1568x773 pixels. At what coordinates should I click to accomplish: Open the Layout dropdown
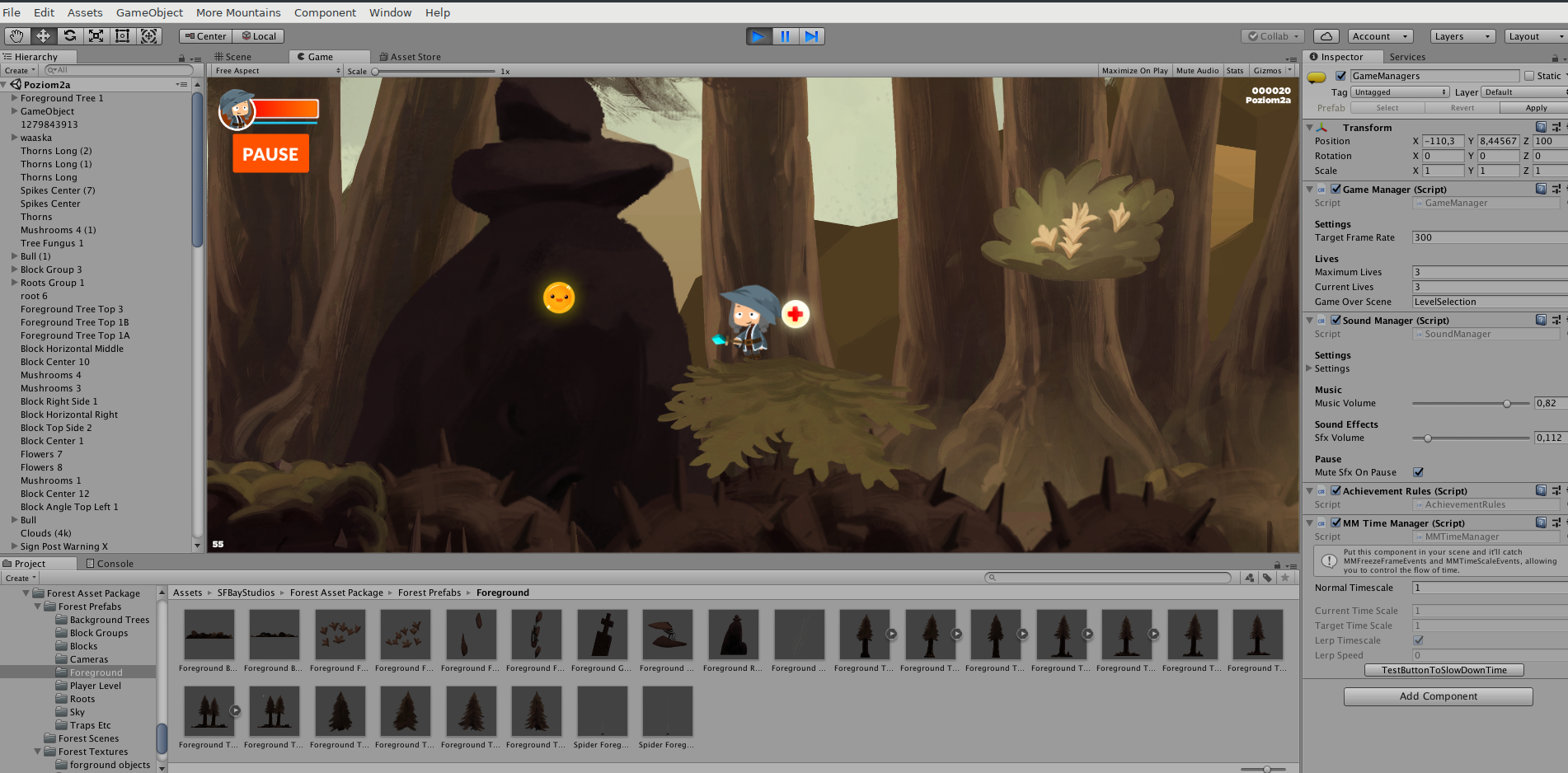(1535, 36)
